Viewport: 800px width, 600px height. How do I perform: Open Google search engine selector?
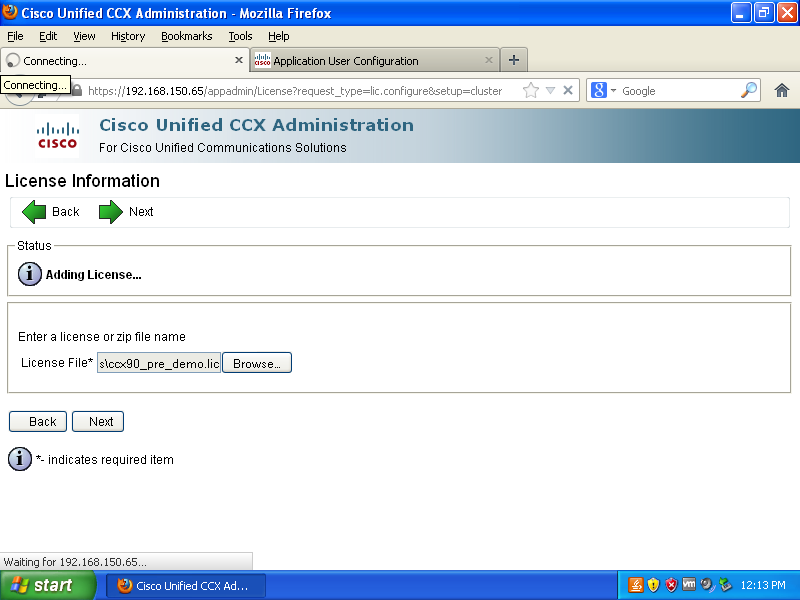click(604, 90)
